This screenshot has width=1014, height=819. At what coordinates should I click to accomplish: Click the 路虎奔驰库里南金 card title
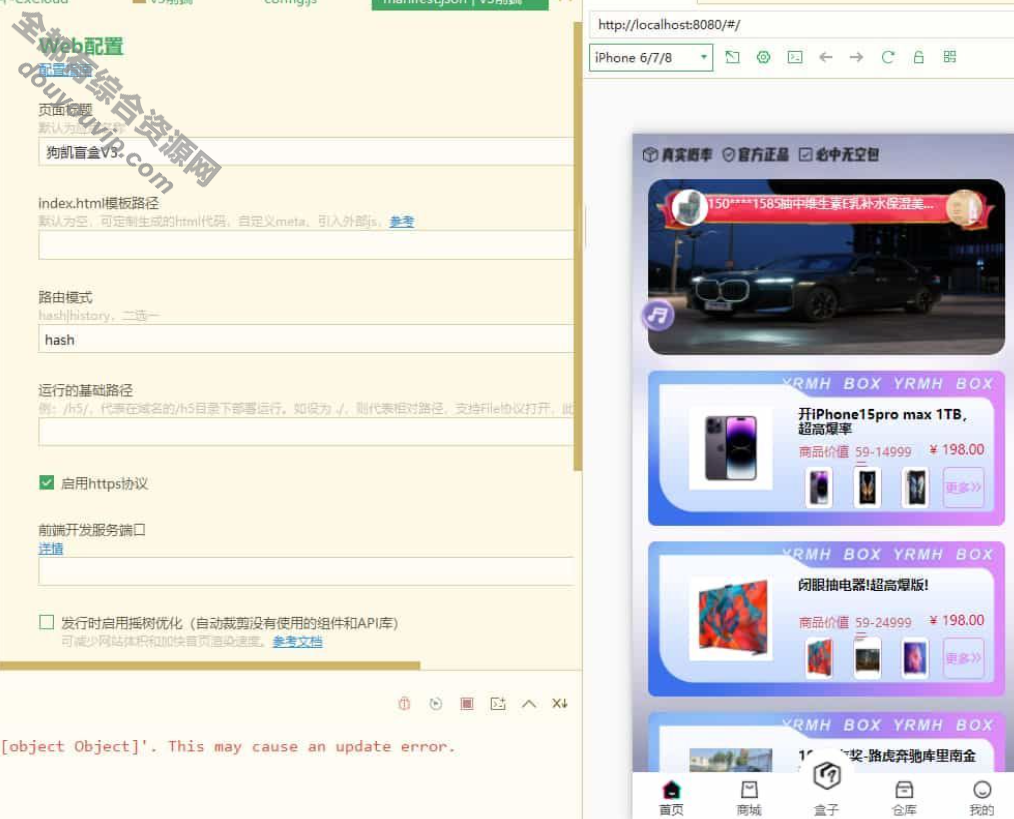887,756
